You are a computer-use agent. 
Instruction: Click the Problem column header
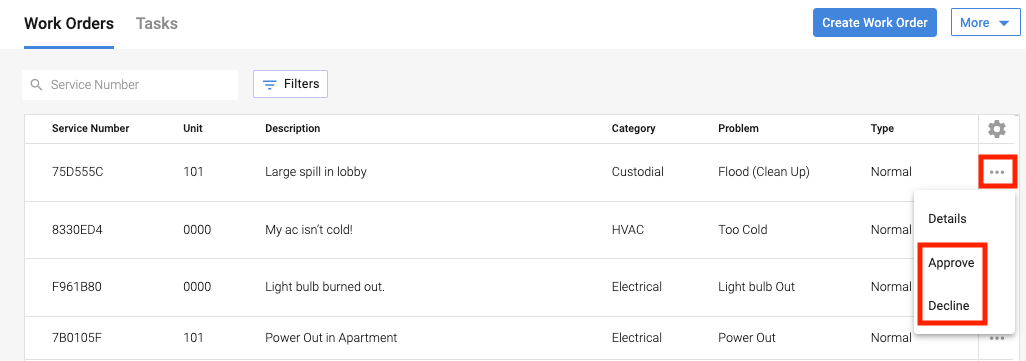(738, 128)
